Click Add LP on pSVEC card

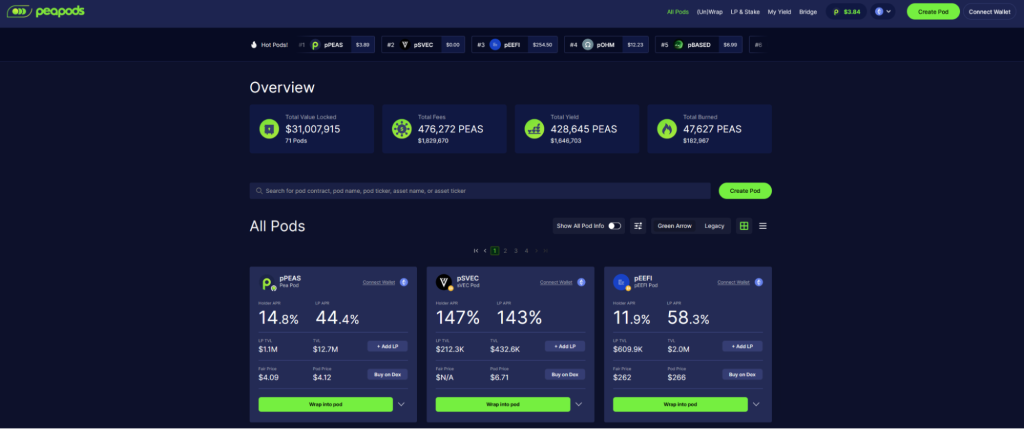pyautogui.click(x=565, y=347)
